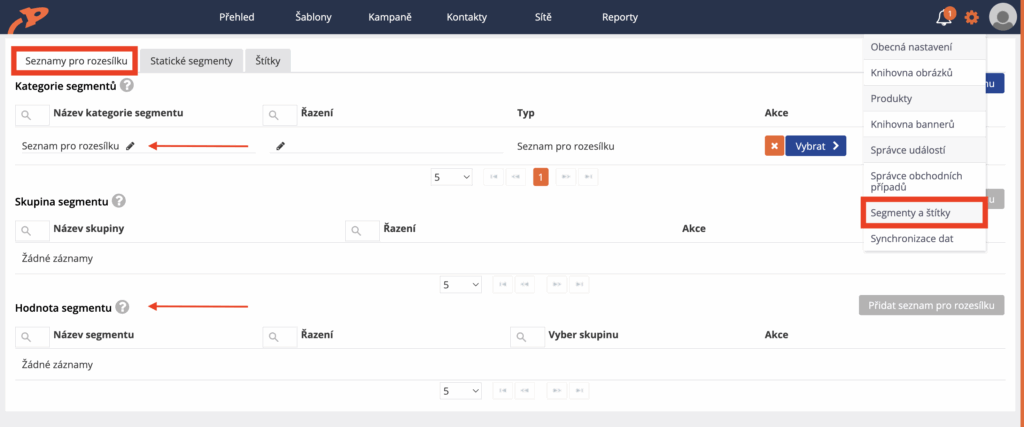Screen dimensions: 1024x427
Task: Open help icon beside Kategorie segmentů
Action: [127, 86]
